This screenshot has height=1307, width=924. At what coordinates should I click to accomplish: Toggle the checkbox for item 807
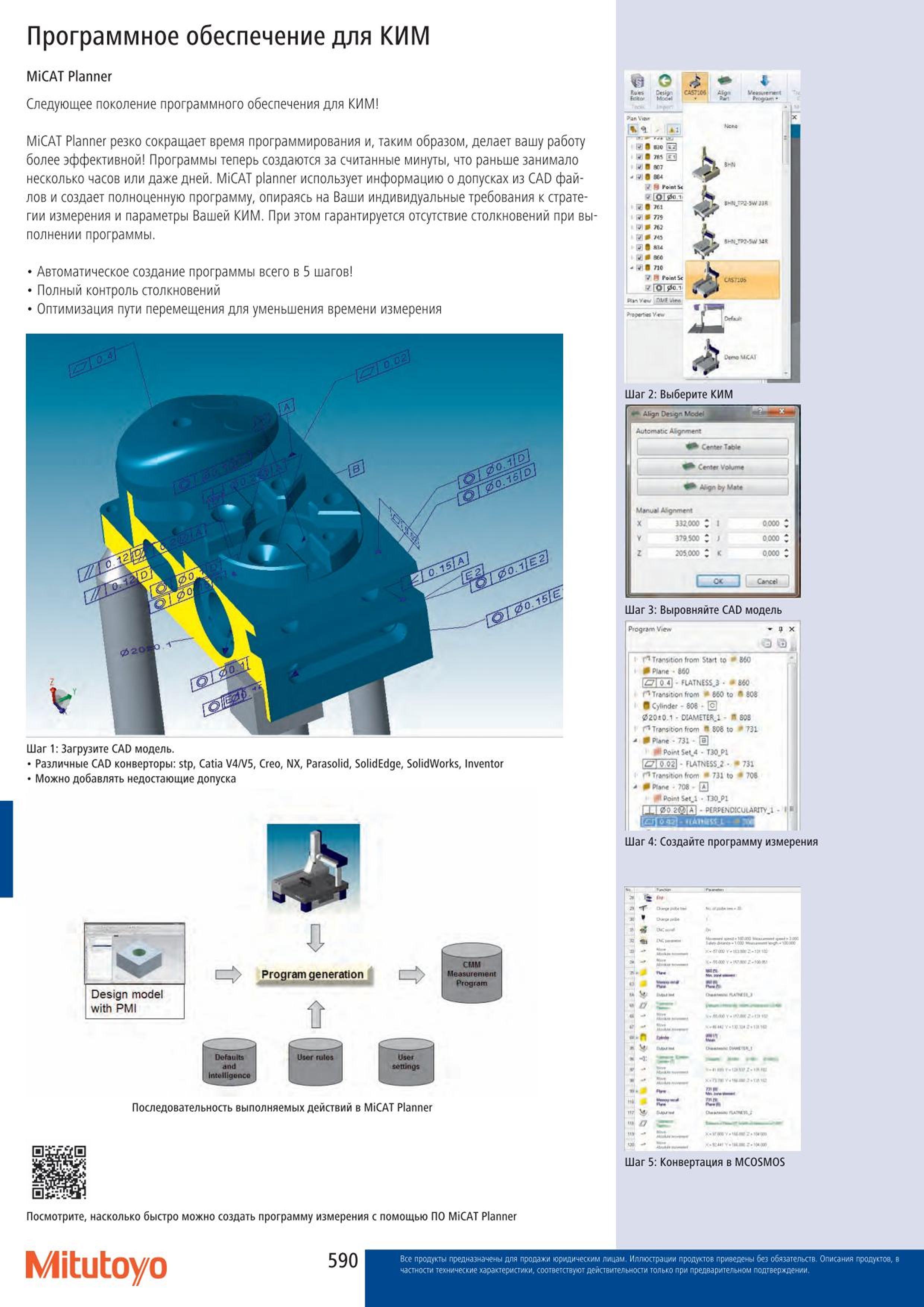pos(639,167)
